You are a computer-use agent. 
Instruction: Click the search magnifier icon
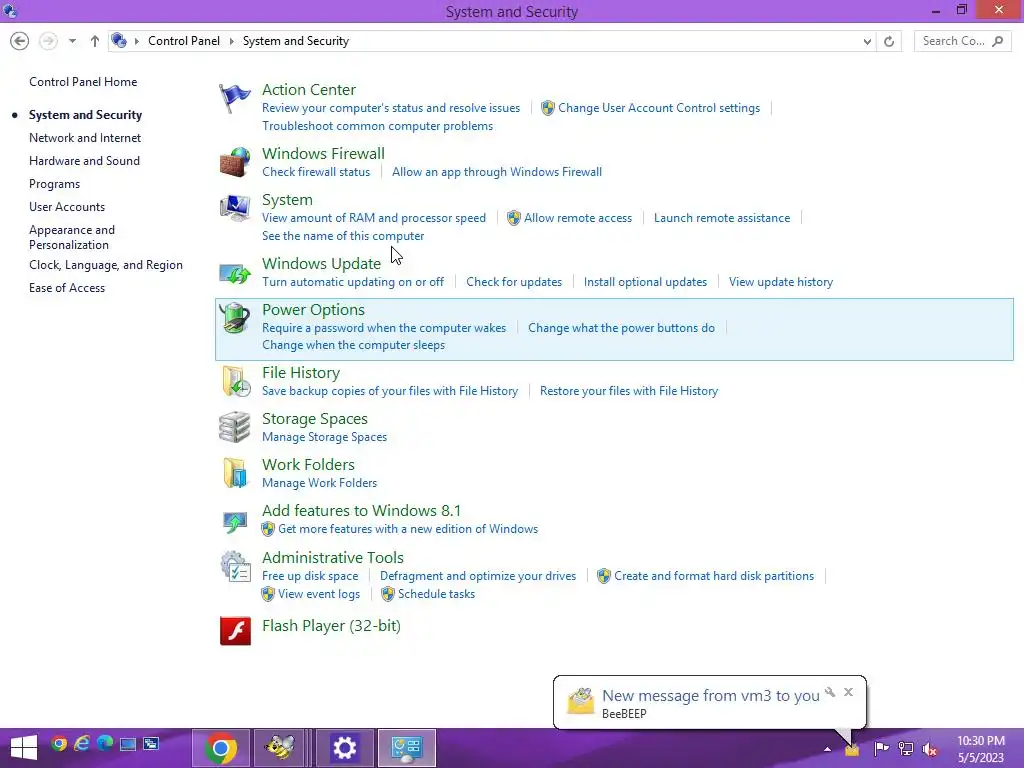coord(997,41)
